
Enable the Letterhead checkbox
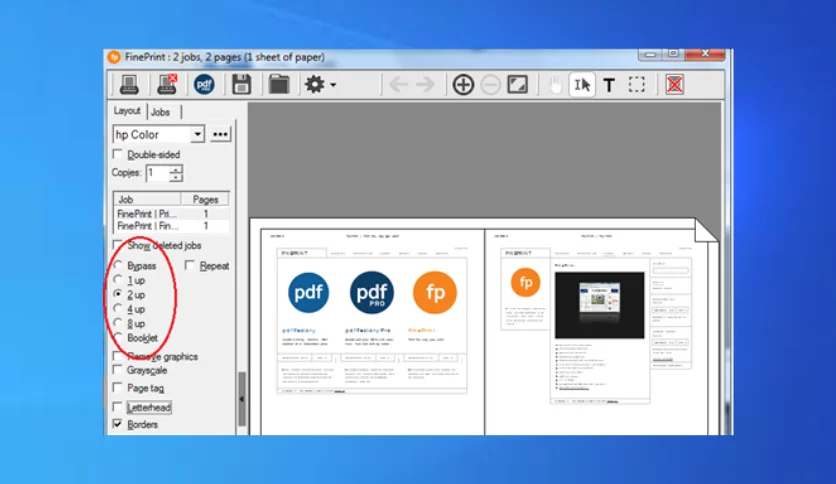pos(117,407)
